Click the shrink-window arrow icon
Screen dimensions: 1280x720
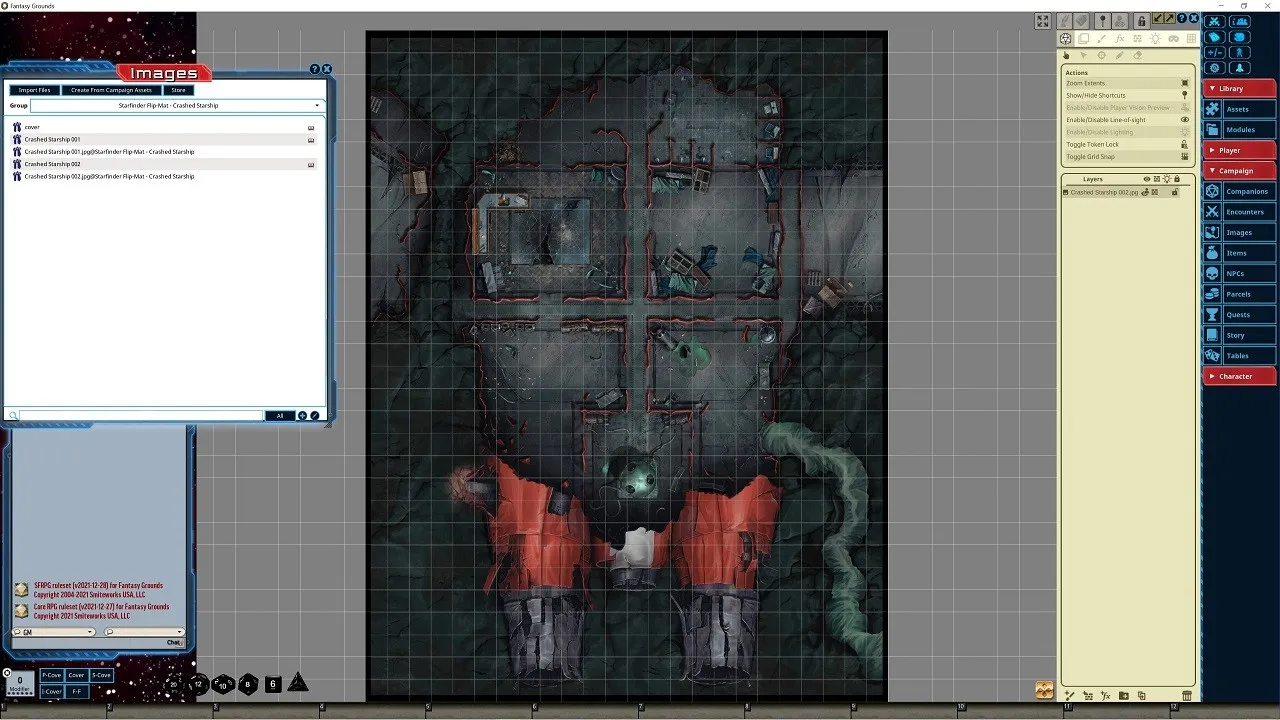1158,18
